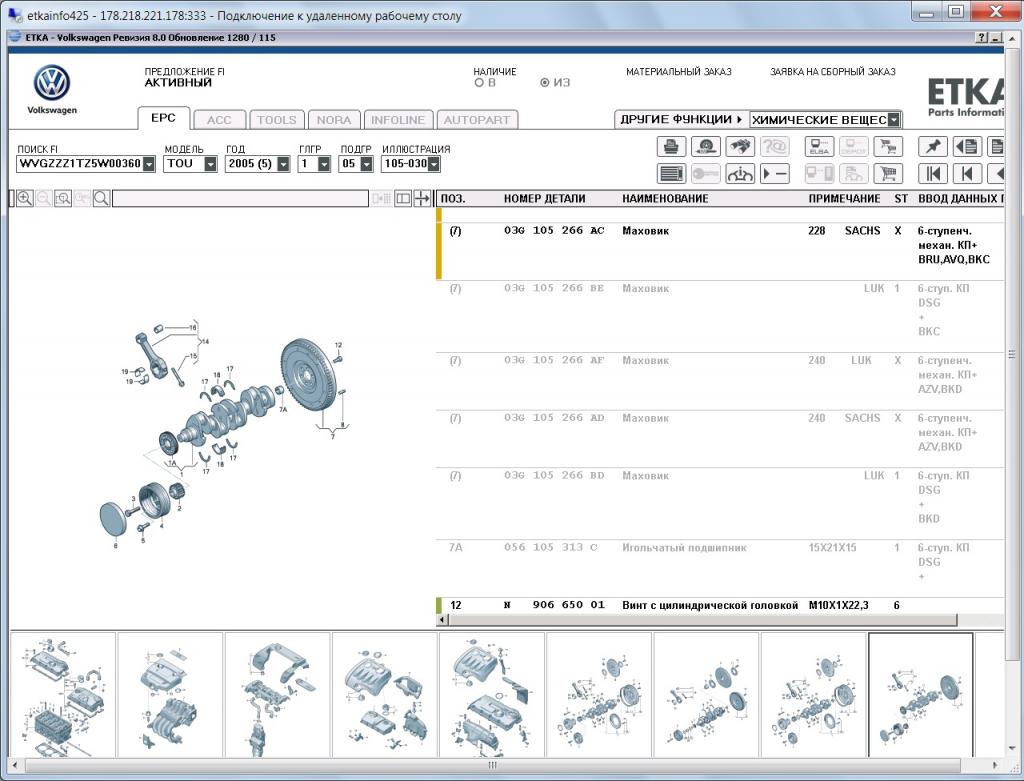Click the ST column header
This screenshot has width=1024, height=781.
(901, 199)
